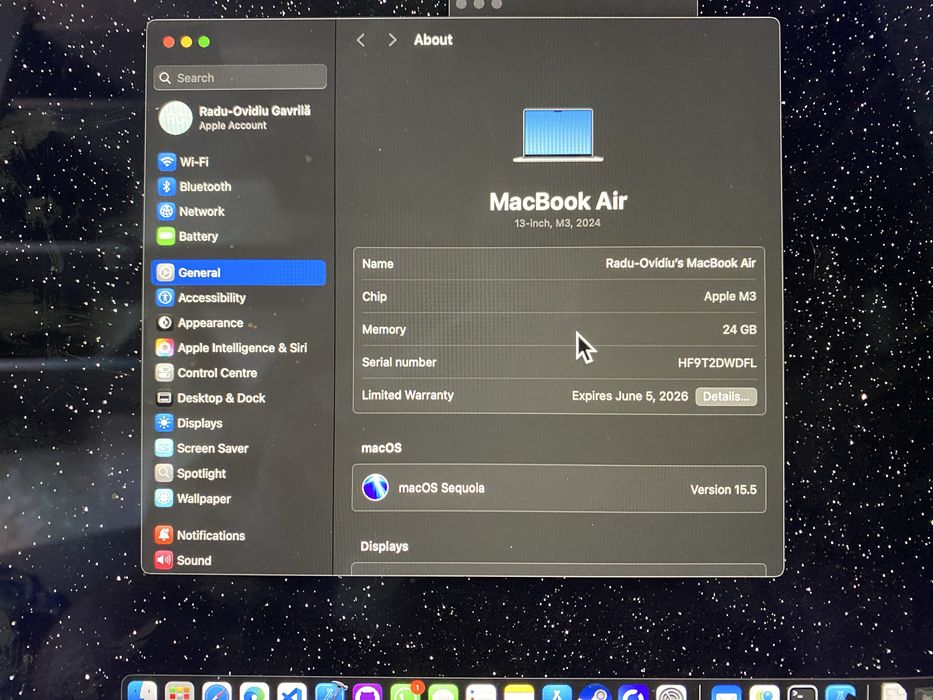Zoom the settings window with green button
This screenshot has width=933, height=700.
(x=204, y=42)
